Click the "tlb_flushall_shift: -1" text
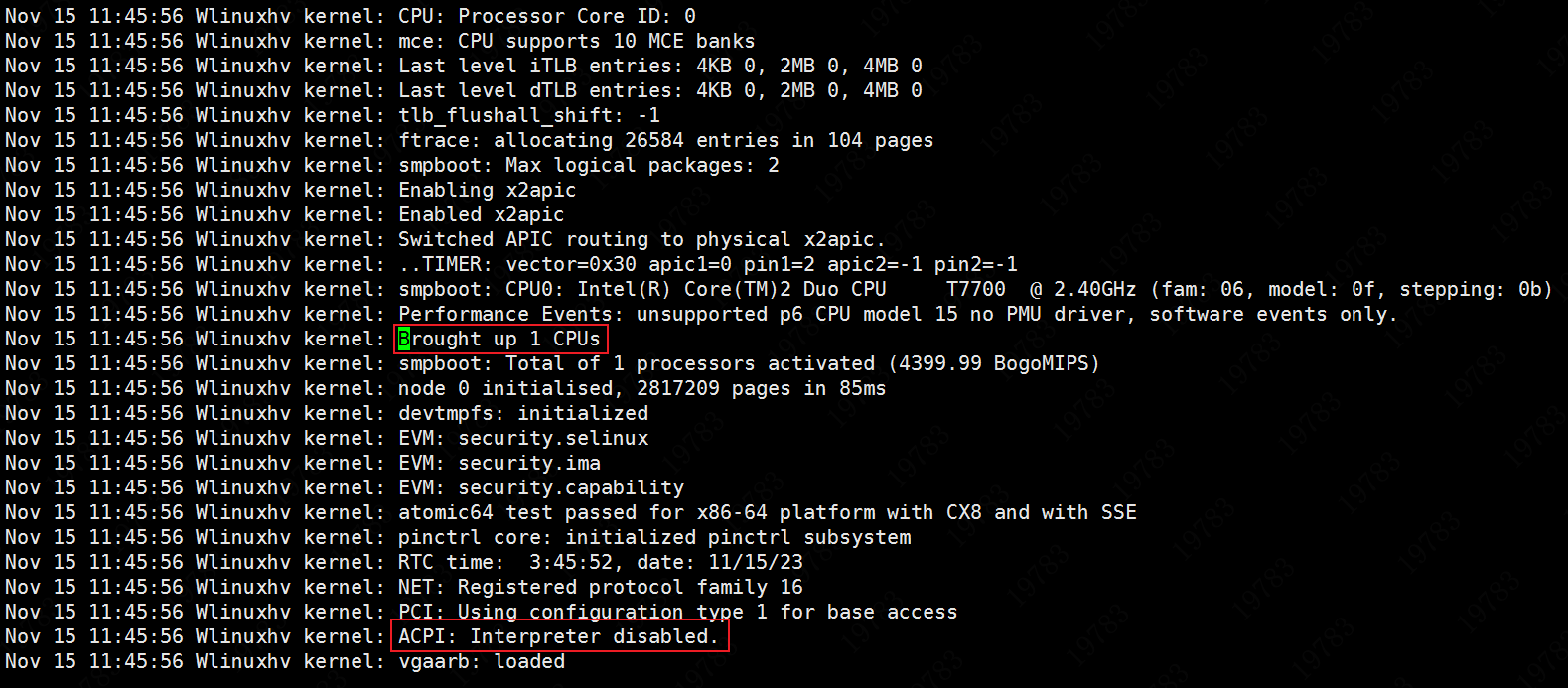Viewport: 1568px width, 688px height. [529, 115]
